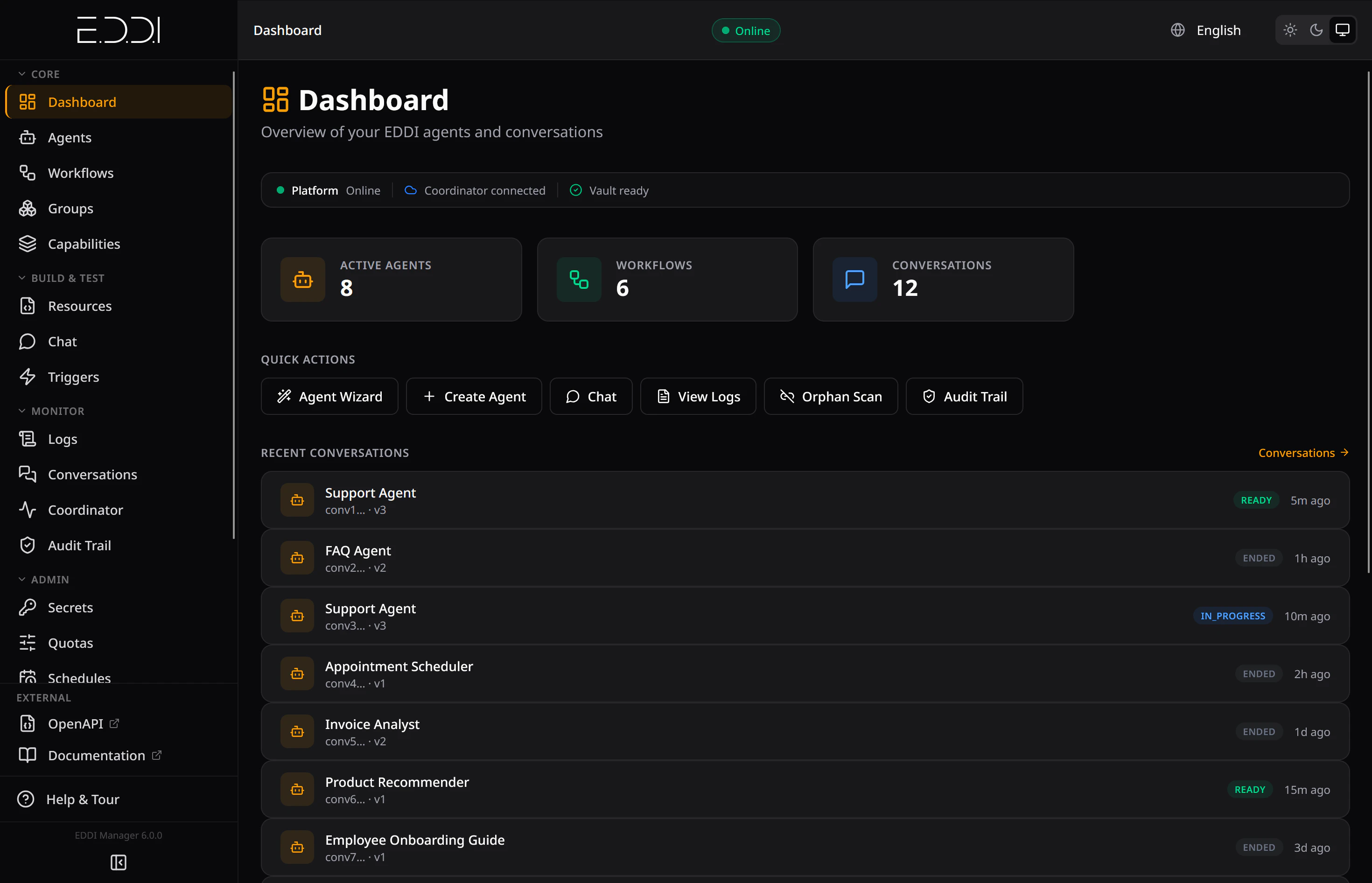Switch to dark mode with the moon toggle

[x=1316, y=30]
